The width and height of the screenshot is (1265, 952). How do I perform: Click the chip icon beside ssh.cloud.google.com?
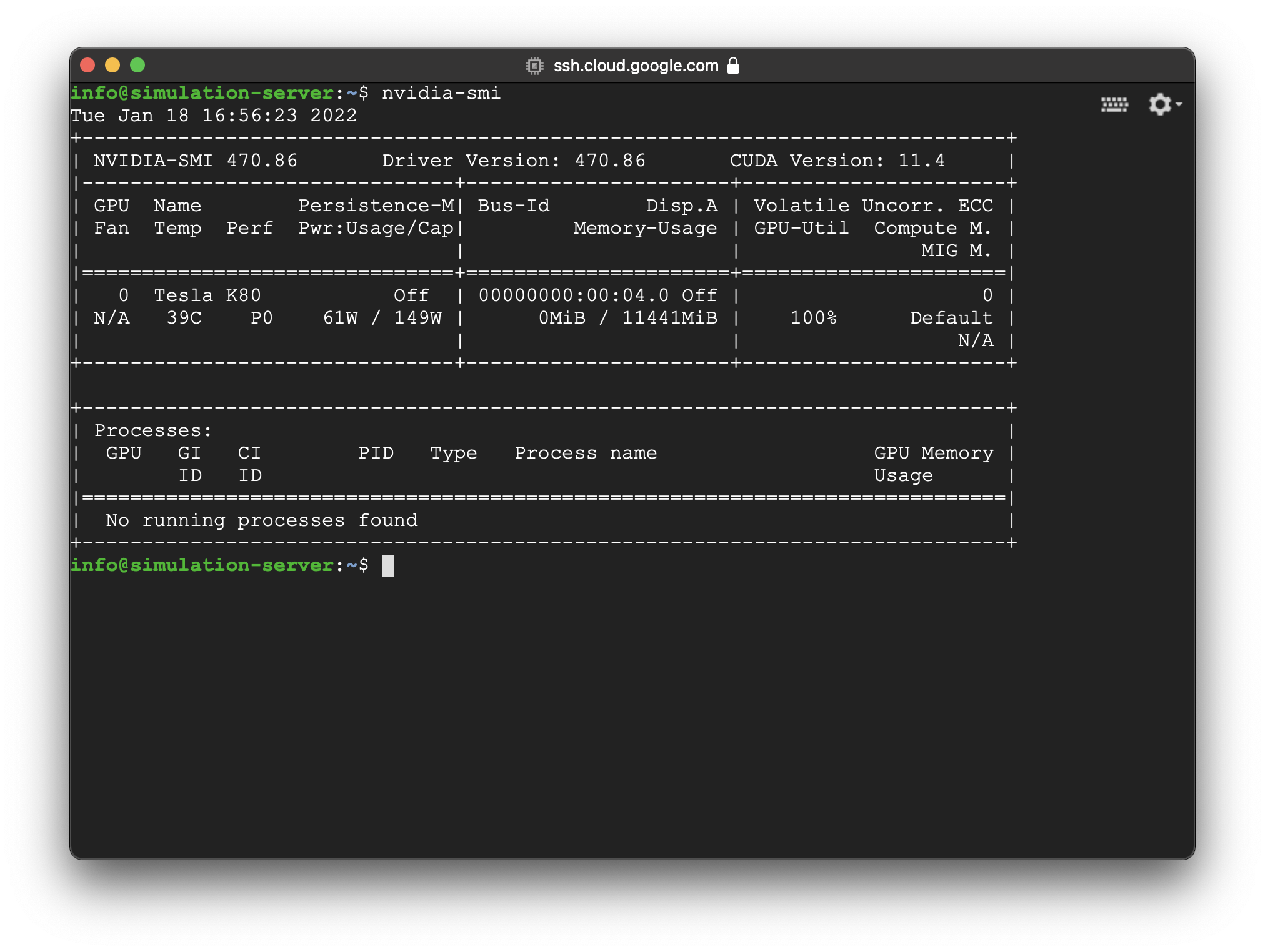[x=534, y=66]
